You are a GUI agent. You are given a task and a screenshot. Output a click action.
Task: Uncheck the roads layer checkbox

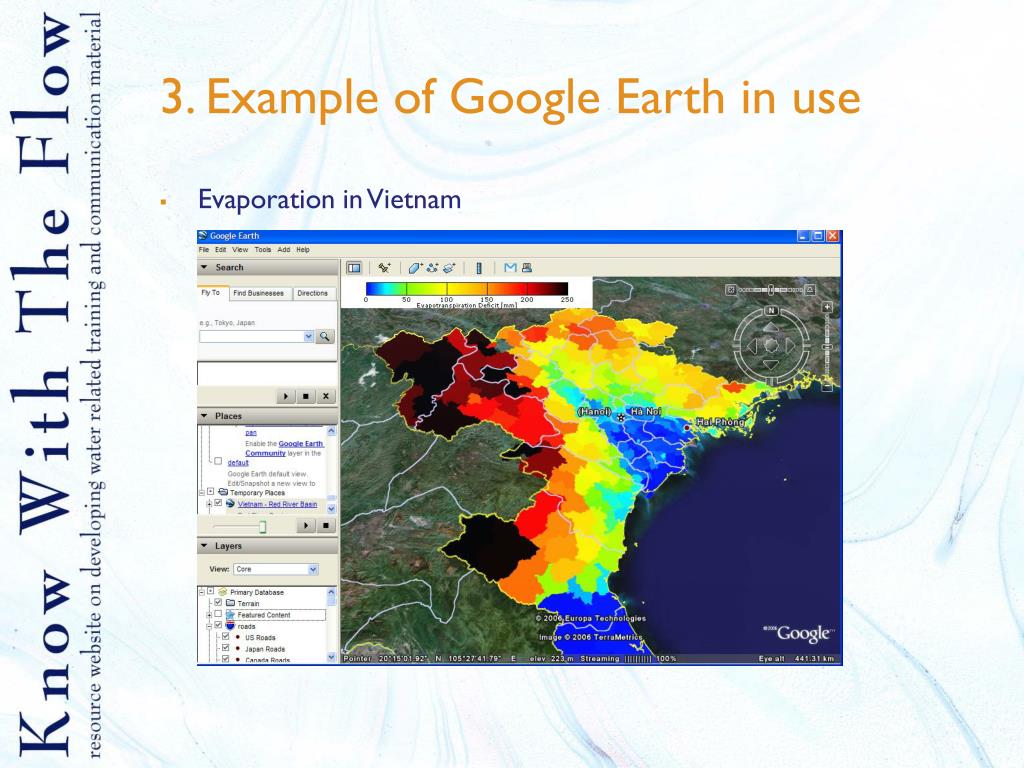219,626
